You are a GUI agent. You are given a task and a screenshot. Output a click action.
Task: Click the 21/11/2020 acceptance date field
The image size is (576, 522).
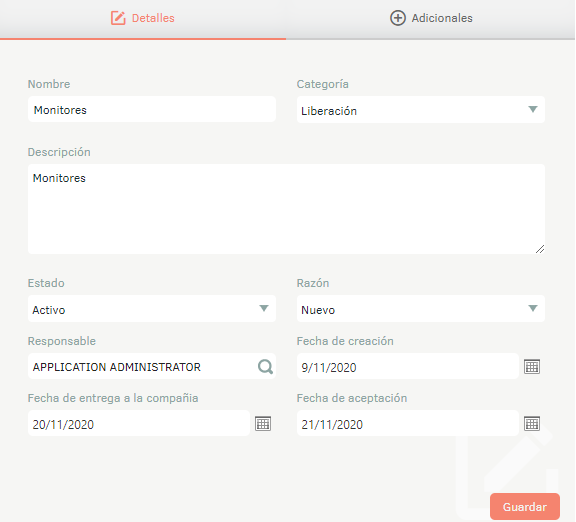[x=408, y=423]
